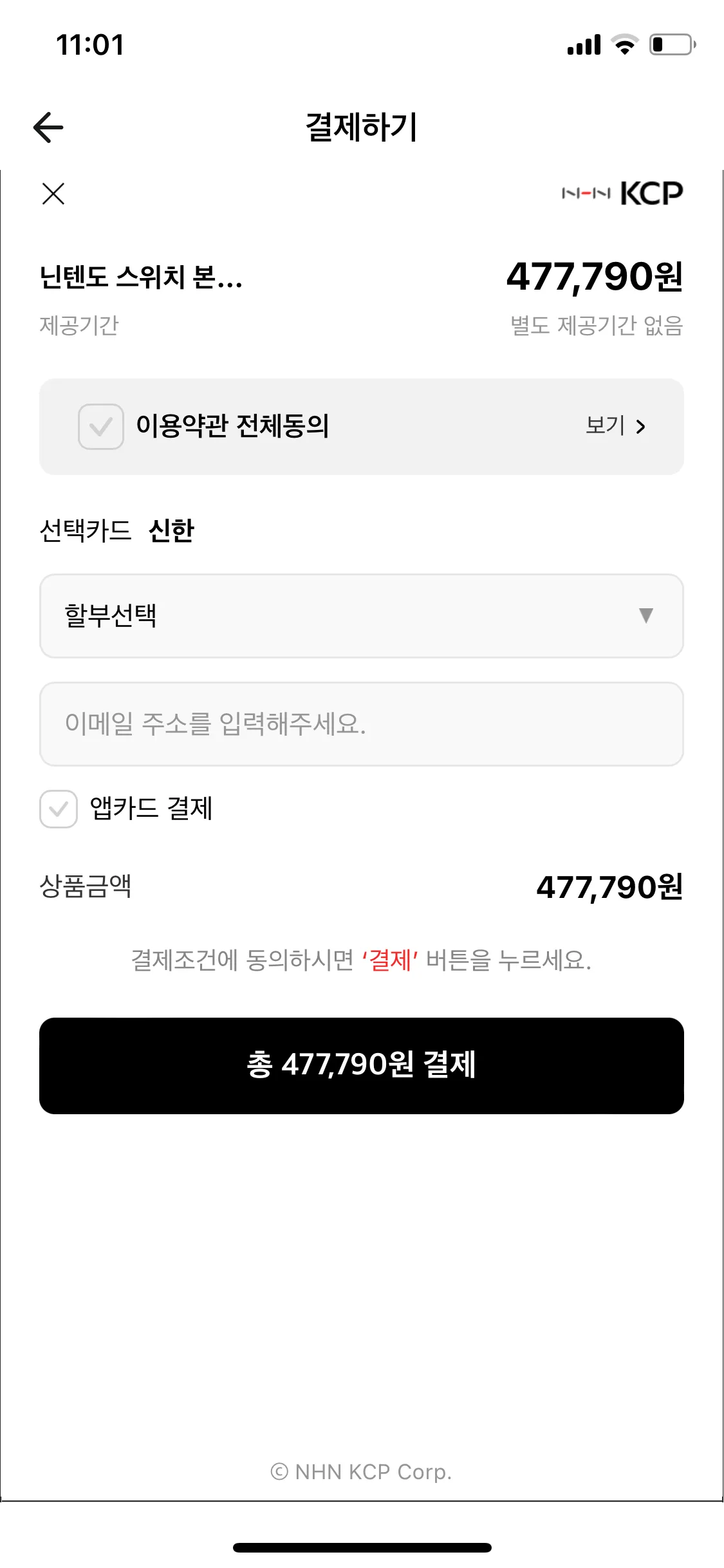Close the KCP payment panel with X
Image resolution: width=724 pixels, height=1568 pixels.
53,193
